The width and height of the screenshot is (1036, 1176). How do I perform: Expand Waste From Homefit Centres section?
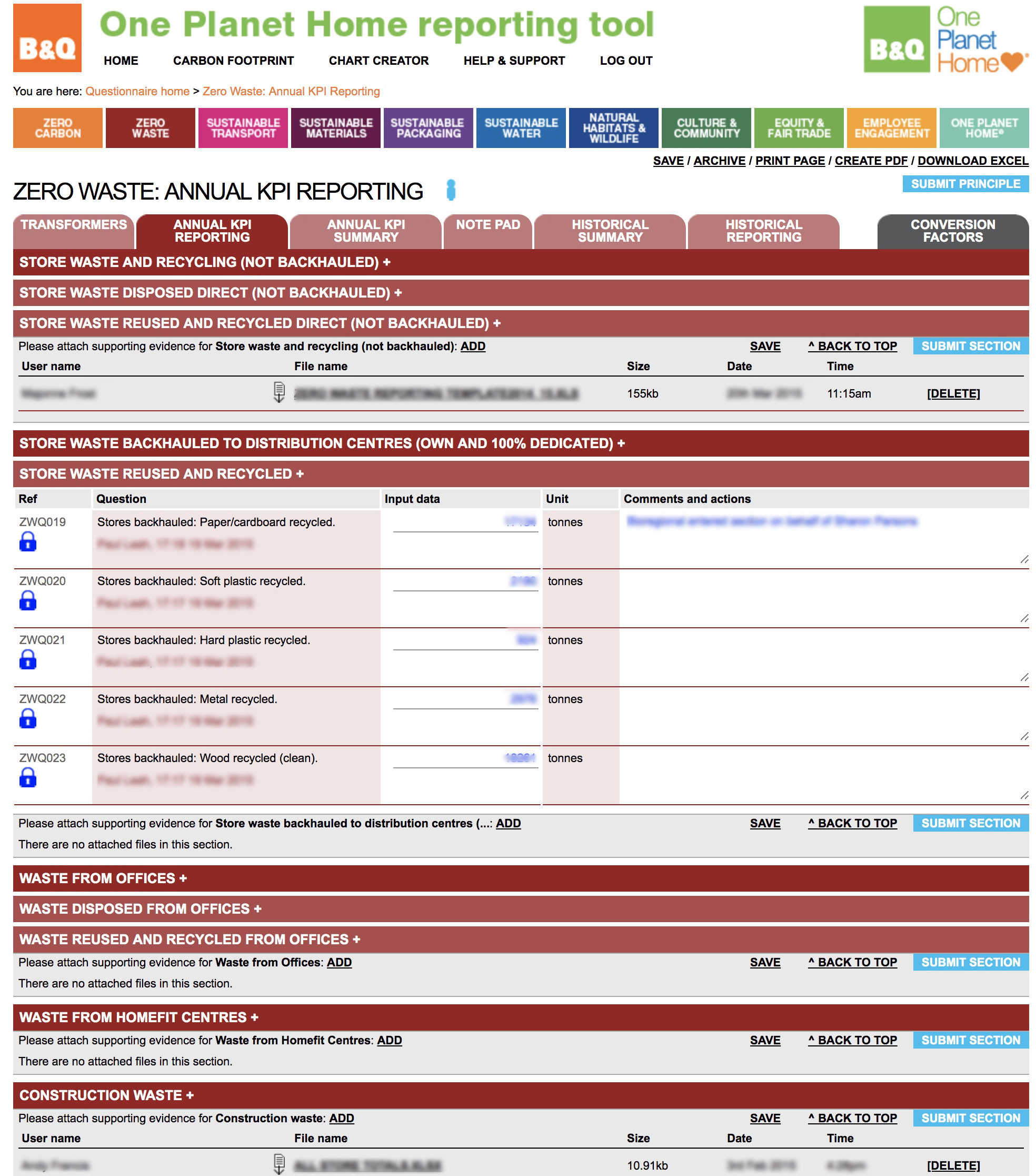pyautogui.click(x=521, y=1017)
